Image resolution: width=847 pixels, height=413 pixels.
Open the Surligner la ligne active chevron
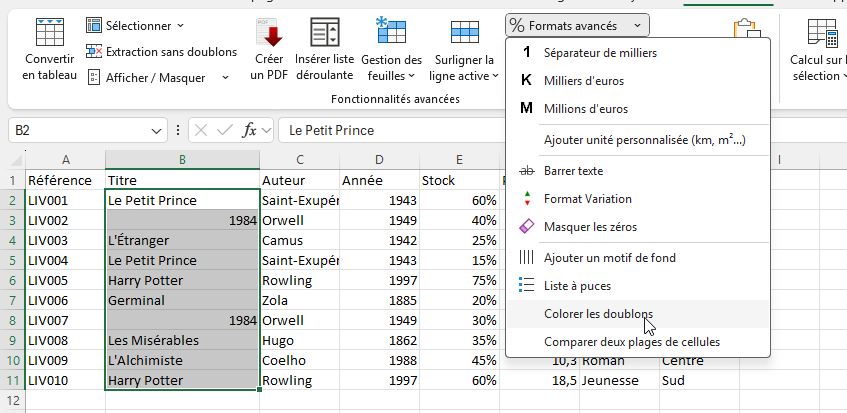(495, 77)
